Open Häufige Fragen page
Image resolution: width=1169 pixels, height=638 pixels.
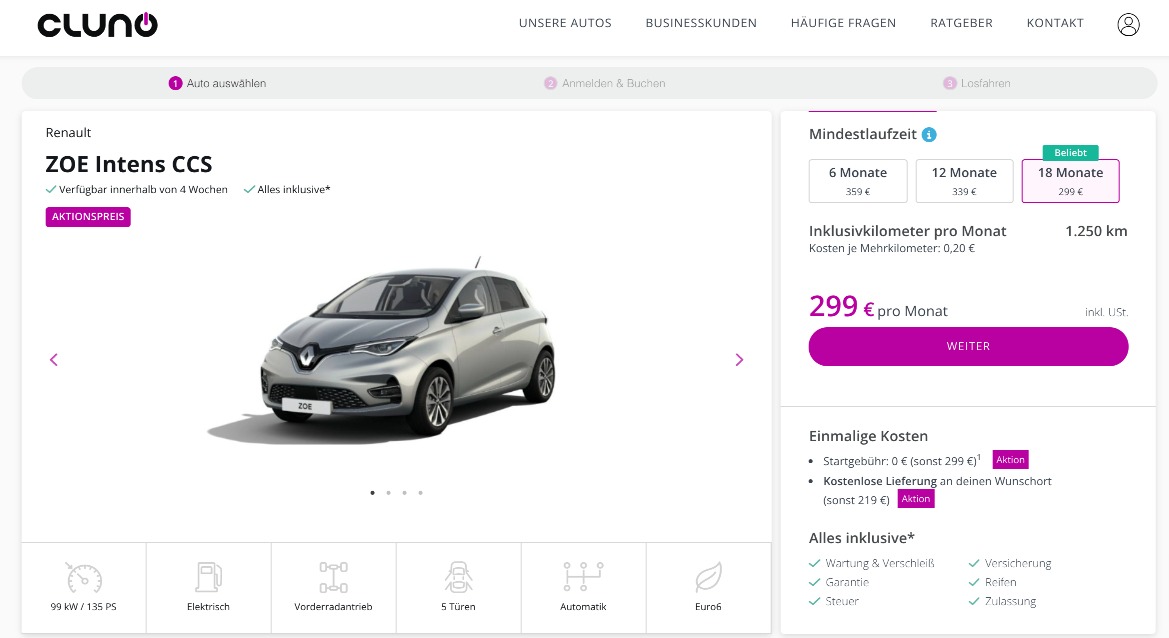843,23
